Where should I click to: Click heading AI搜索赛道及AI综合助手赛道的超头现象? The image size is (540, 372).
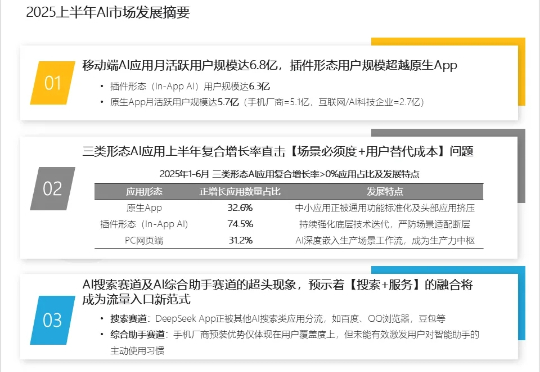pyautogui.click(x=189, y=285)
